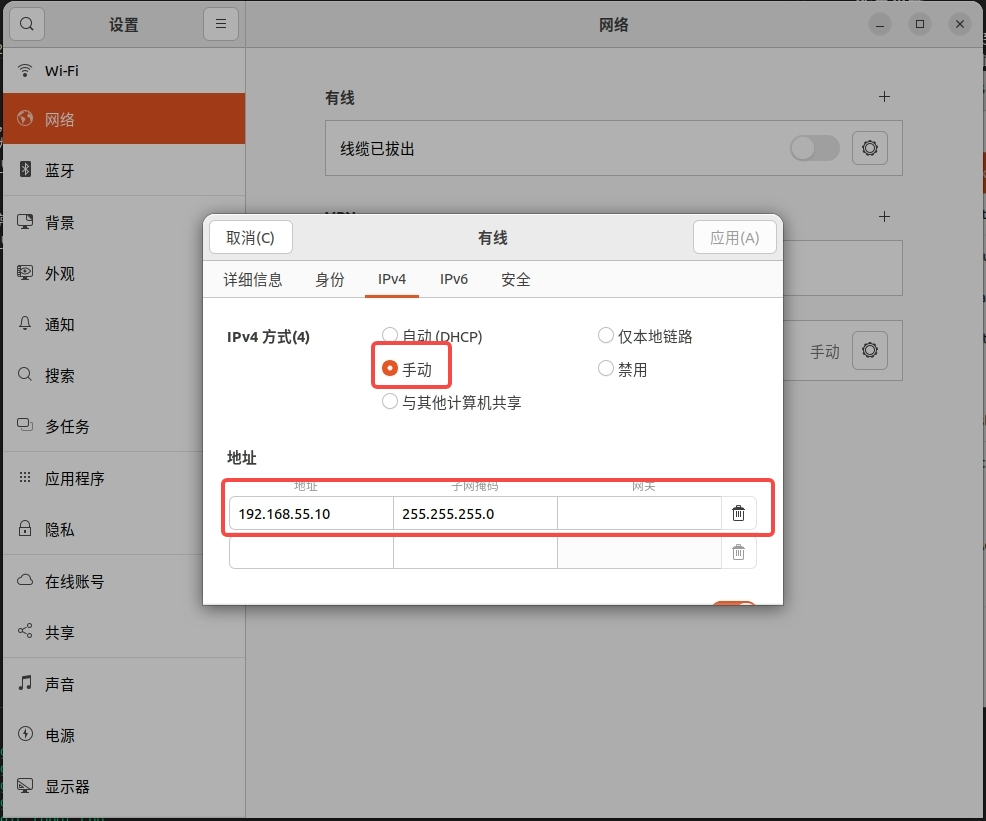This screenshot has width=986, height=821.
Task: Switch to the 身份 tab
Action: [x=330, y=280]
